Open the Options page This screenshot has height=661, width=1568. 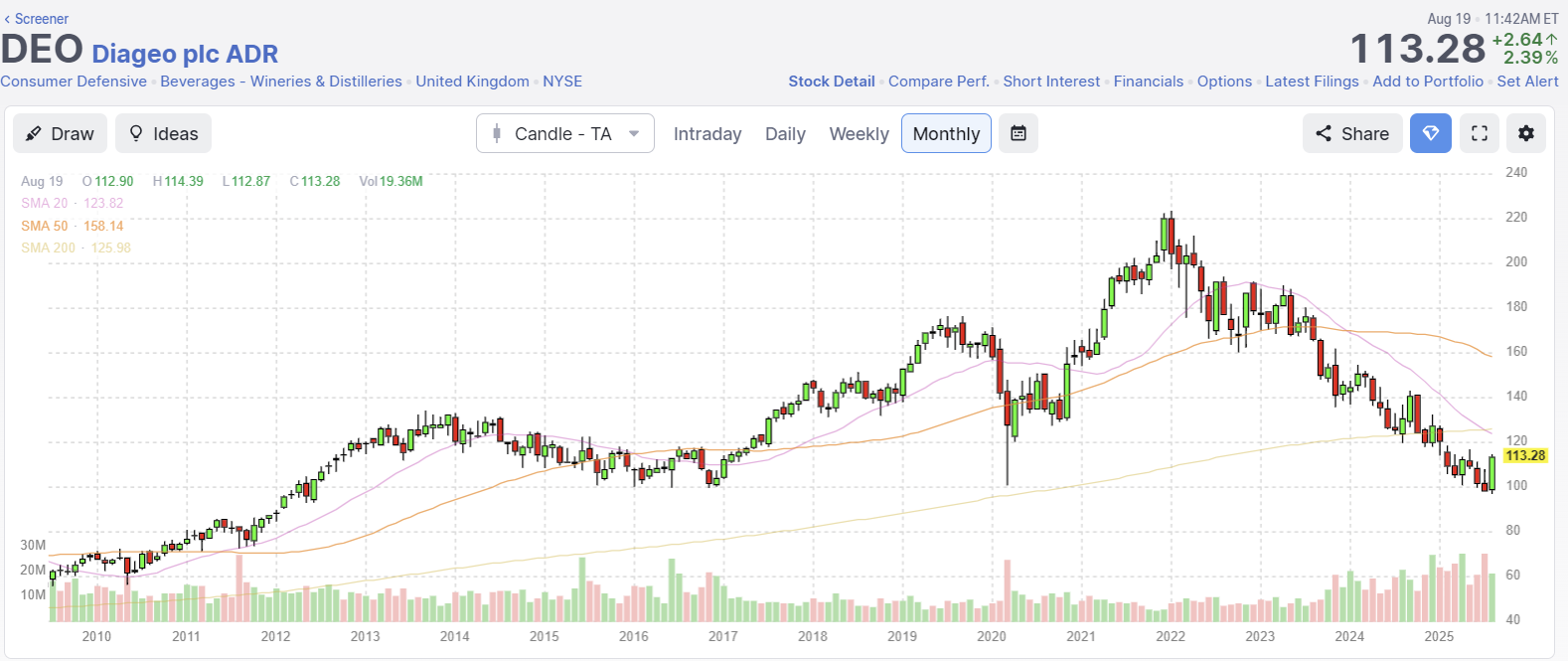(1224, 82)
